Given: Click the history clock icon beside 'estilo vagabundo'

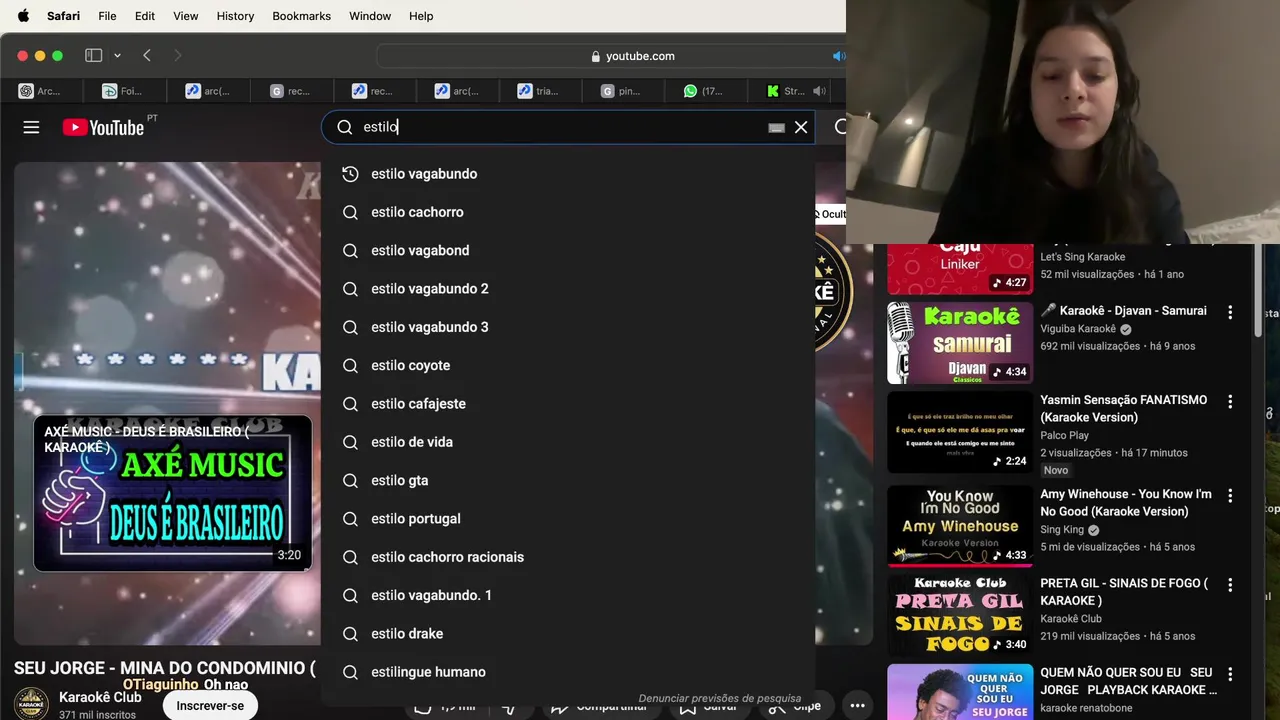Looking at the screenshot, I should [350, 174].
